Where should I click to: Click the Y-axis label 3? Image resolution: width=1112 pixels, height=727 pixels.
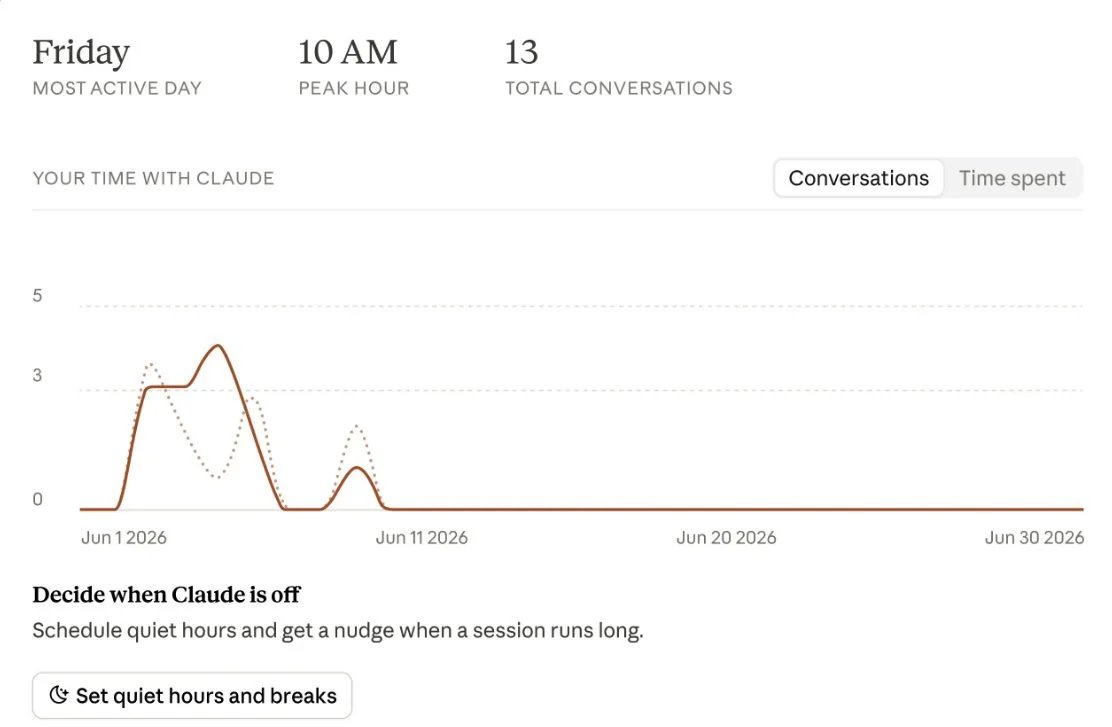tap(38, 375)
